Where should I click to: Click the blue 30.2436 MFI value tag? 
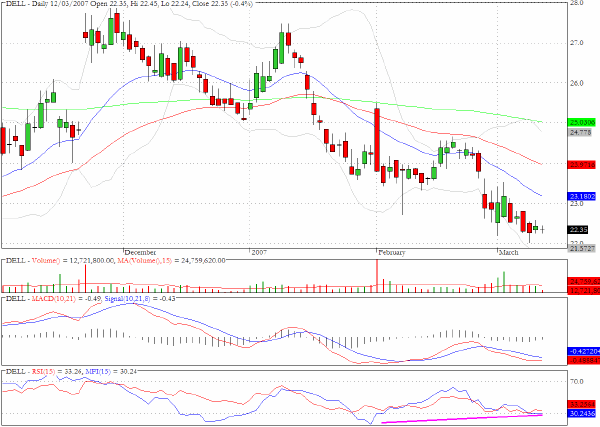click(582, 414)
